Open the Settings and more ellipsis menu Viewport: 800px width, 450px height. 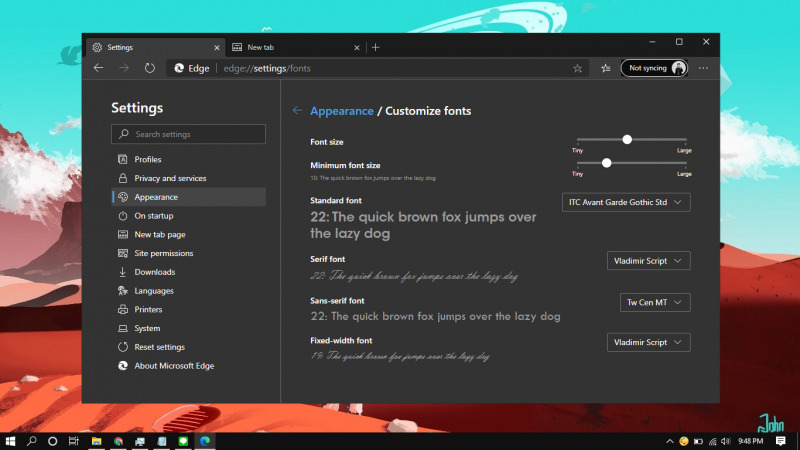coord(703,68)
